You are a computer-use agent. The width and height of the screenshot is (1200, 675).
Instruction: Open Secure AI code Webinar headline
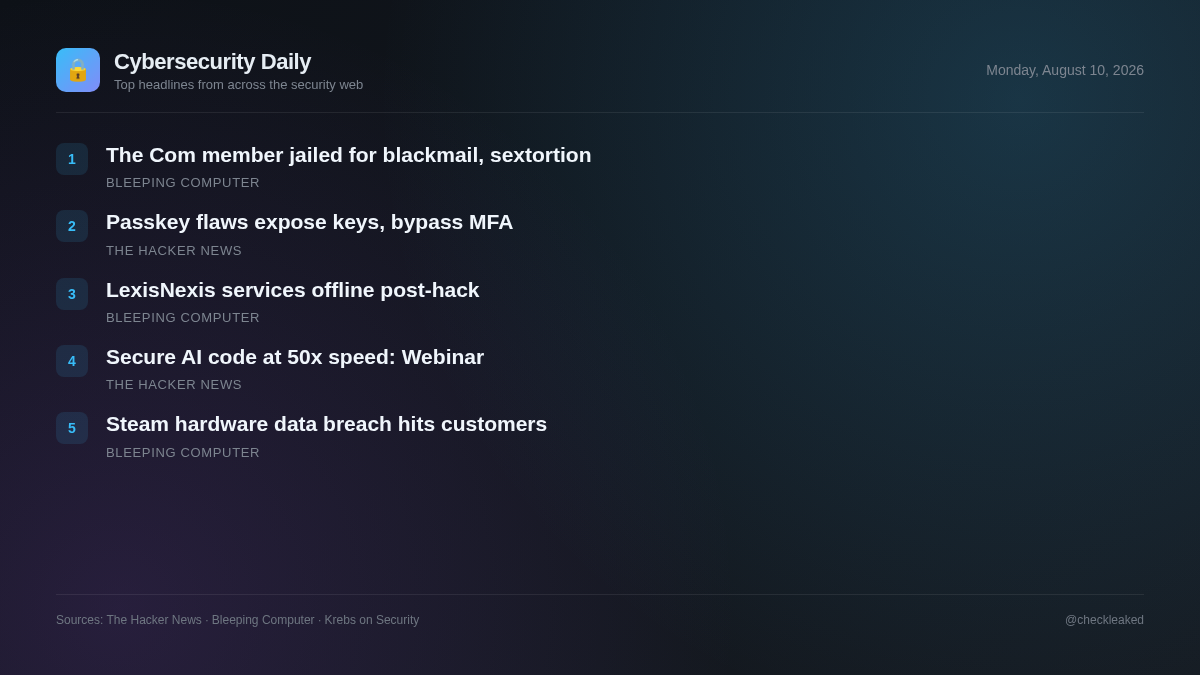[295, 357]
